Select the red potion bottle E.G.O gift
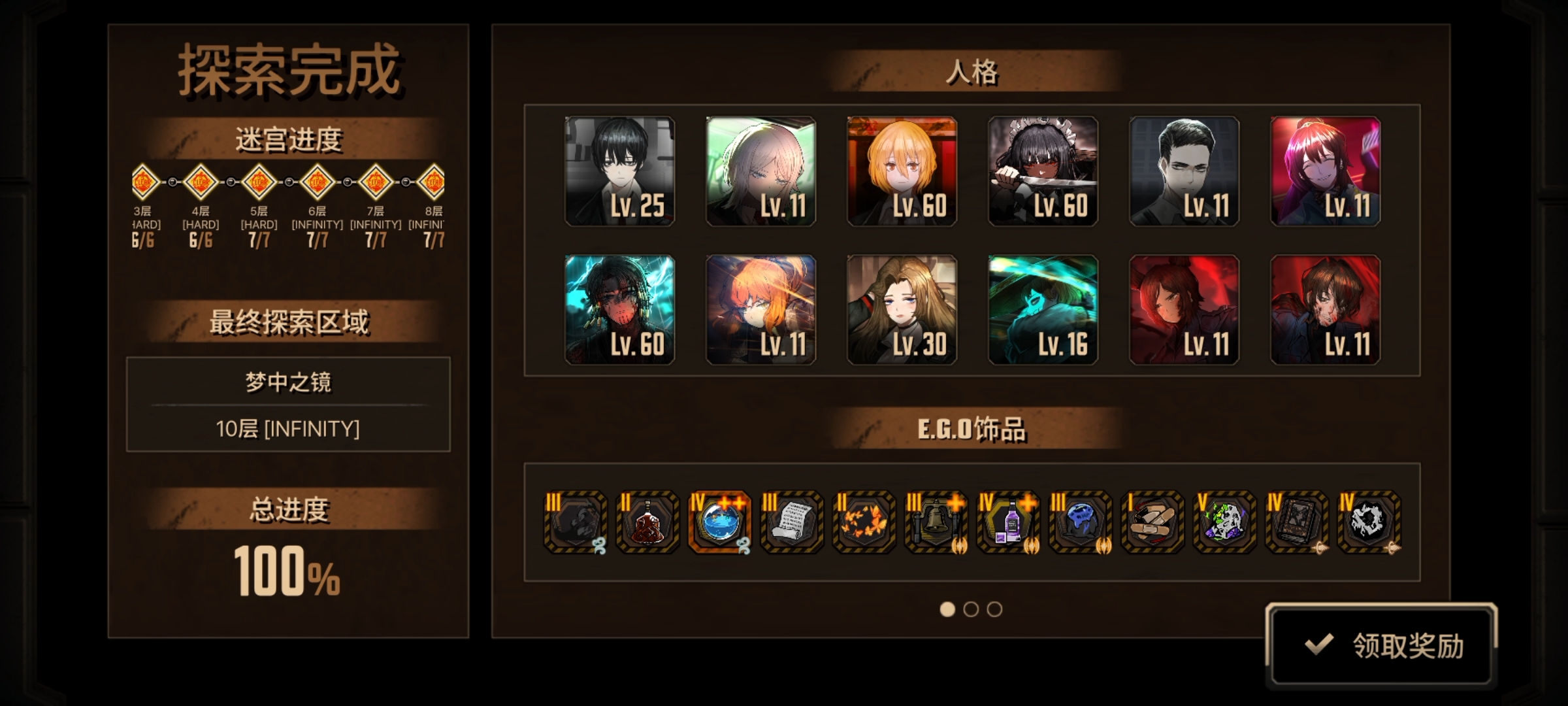 pyautogui.click(x=647, y=522)
